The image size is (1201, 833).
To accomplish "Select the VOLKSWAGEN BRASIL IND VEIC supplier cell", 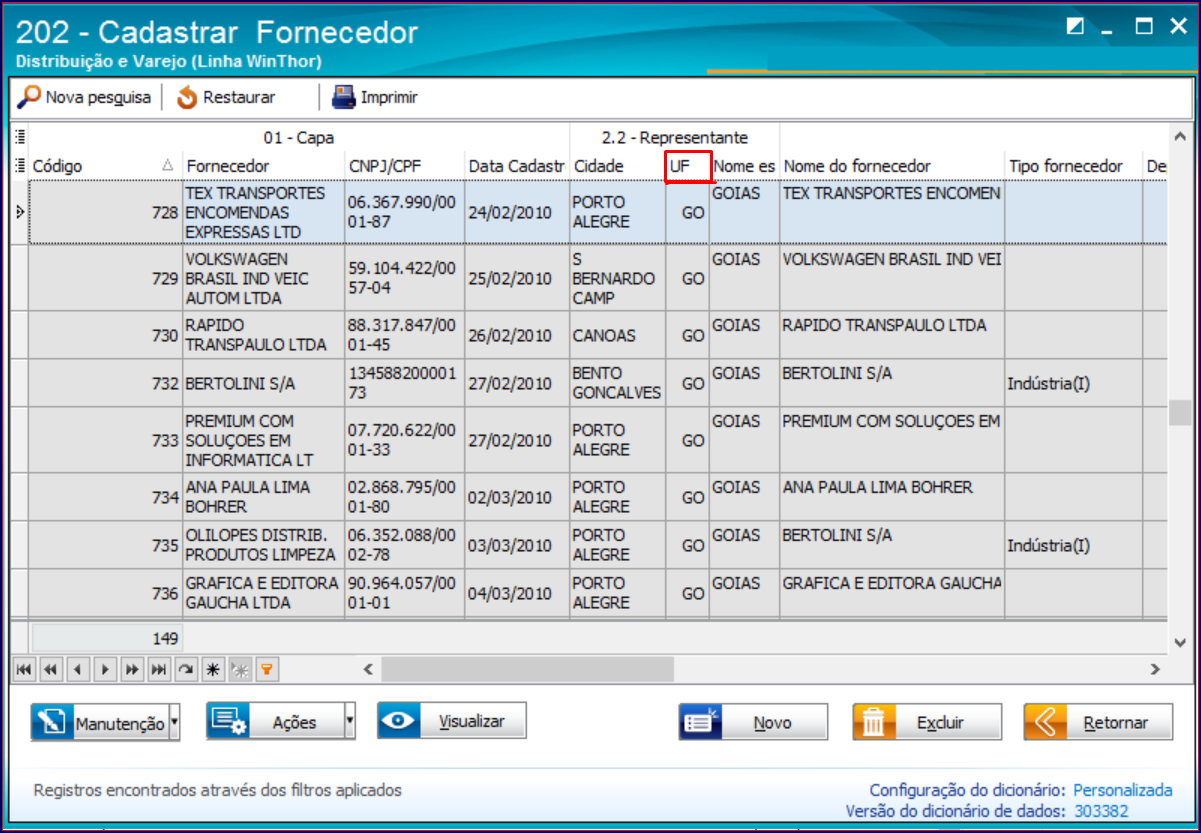I will tap(264, 278).
